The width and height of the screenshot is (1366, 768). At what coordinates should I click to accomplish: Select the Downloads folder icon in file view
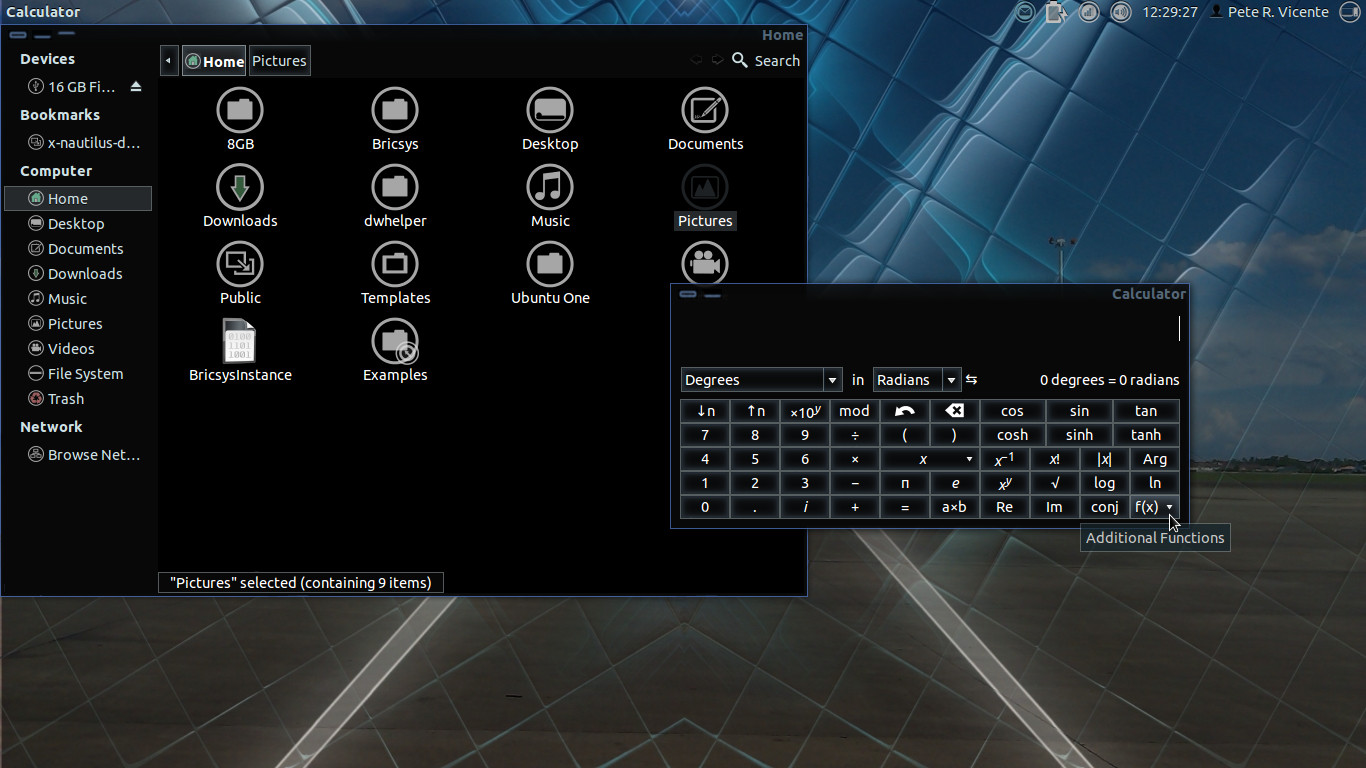tap(240, 187)
